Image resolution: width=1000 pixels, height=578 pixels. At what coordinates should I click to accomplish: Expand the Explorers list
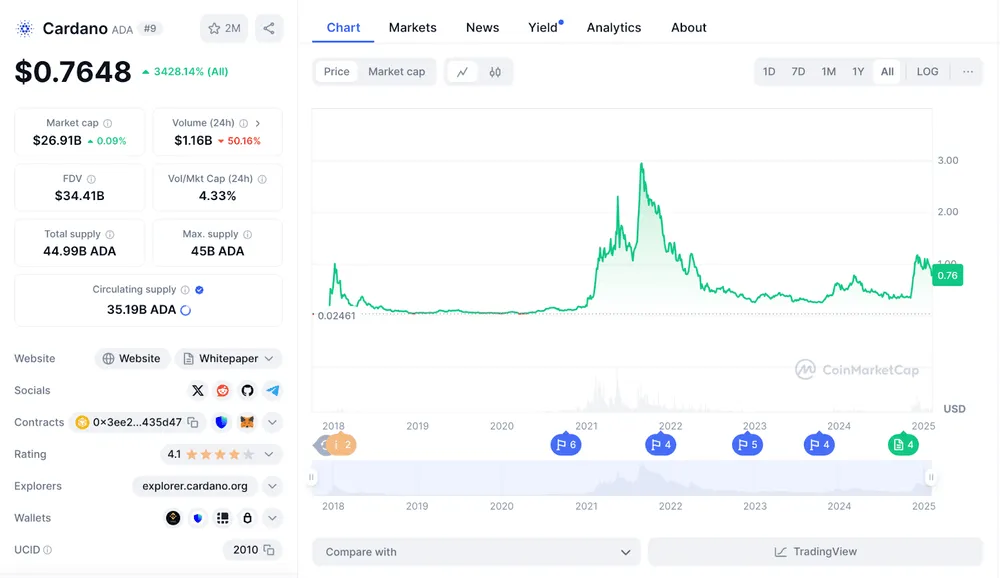(271, 486)
